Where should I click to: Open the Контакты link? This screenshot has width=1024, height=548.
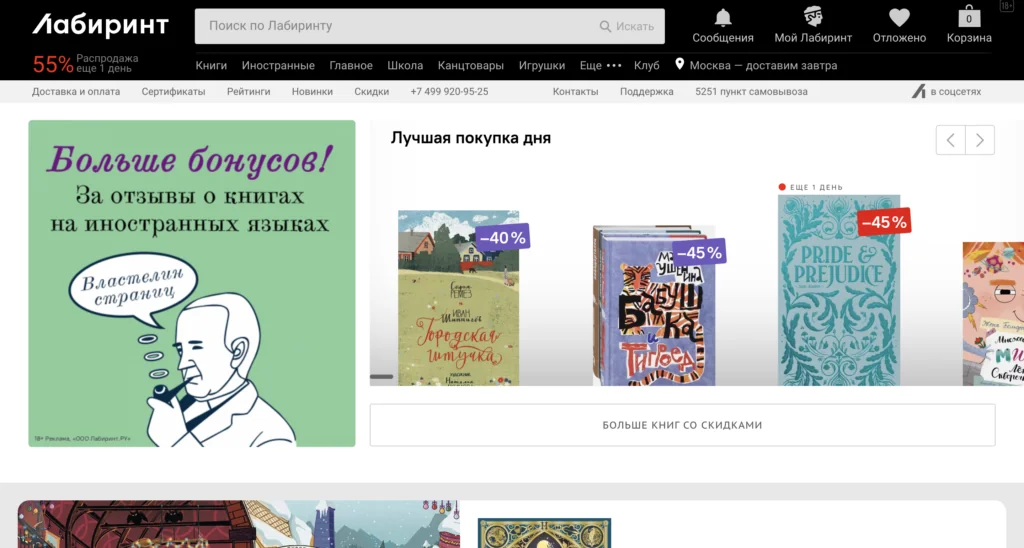(x=575, y=91)
